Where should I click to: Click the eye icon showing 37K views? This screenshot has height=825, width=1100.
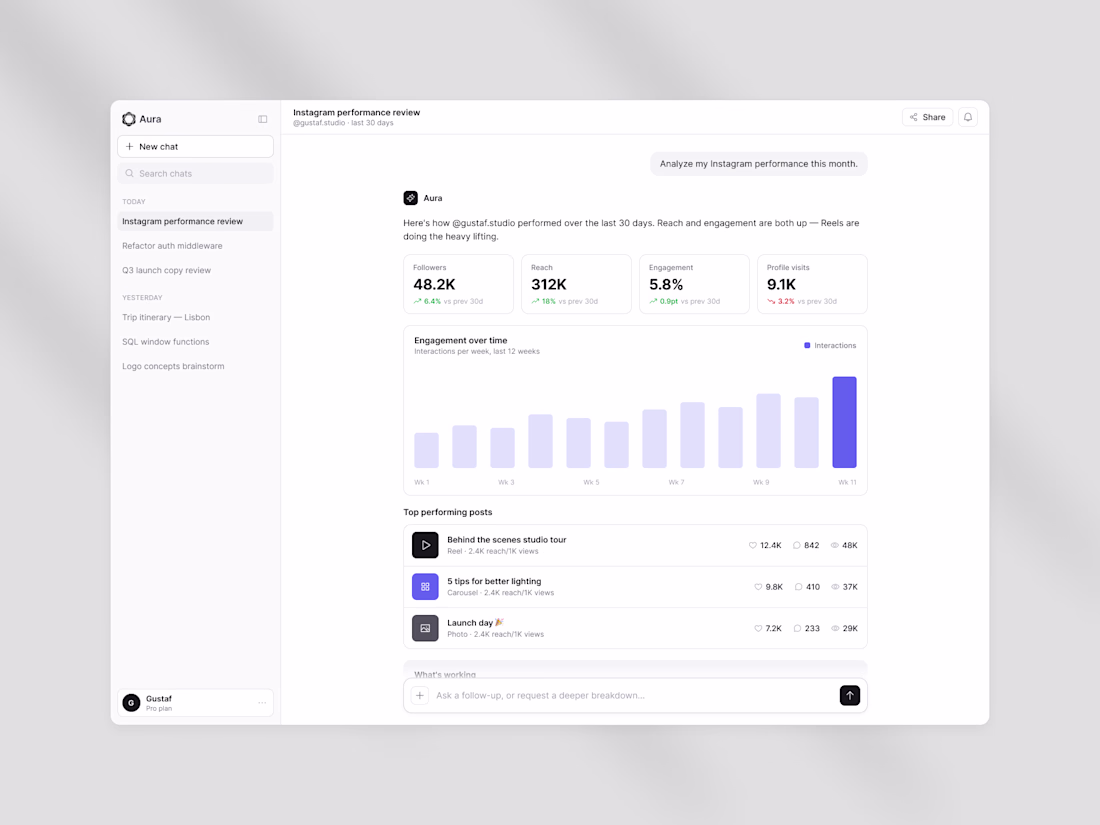click(x=835, y=587)
